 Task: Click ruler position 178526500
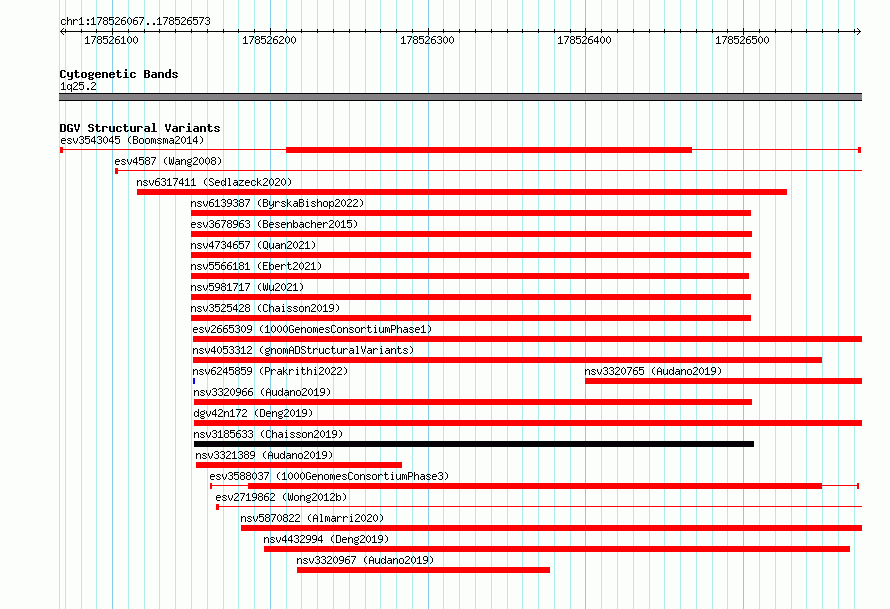[x=742, y=40]
